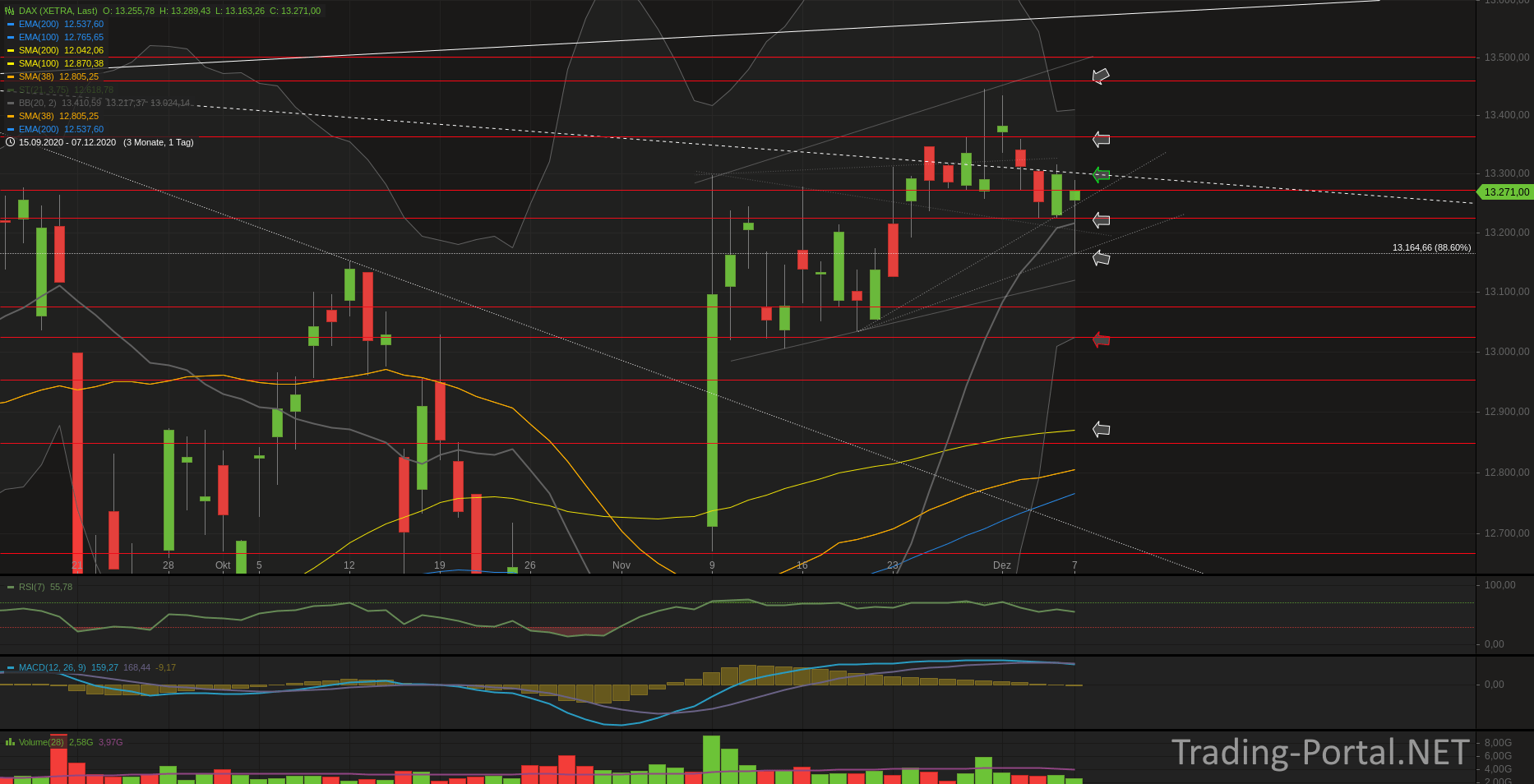Click the 13.400,00 price axis label

point(1507,115)
